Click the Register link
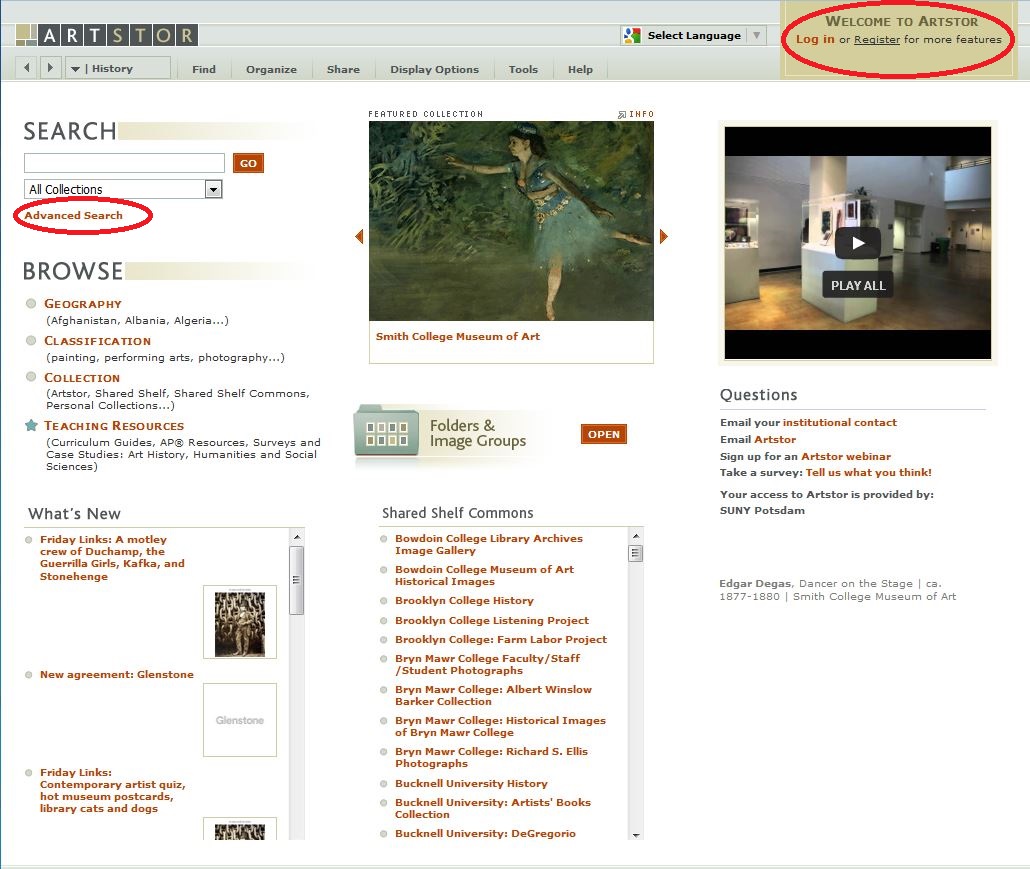 877,39
